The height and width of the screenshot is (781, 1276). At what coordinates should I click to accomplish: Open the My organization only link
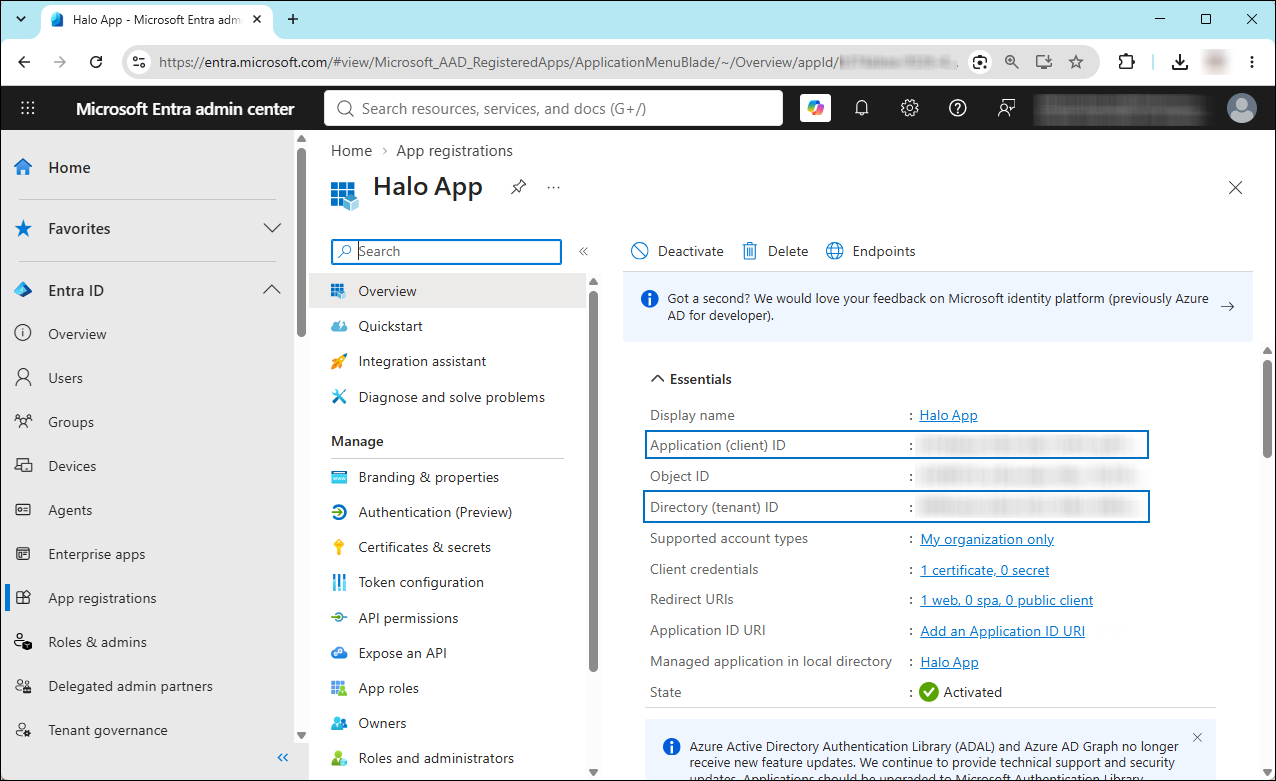[x=987, y=539]
